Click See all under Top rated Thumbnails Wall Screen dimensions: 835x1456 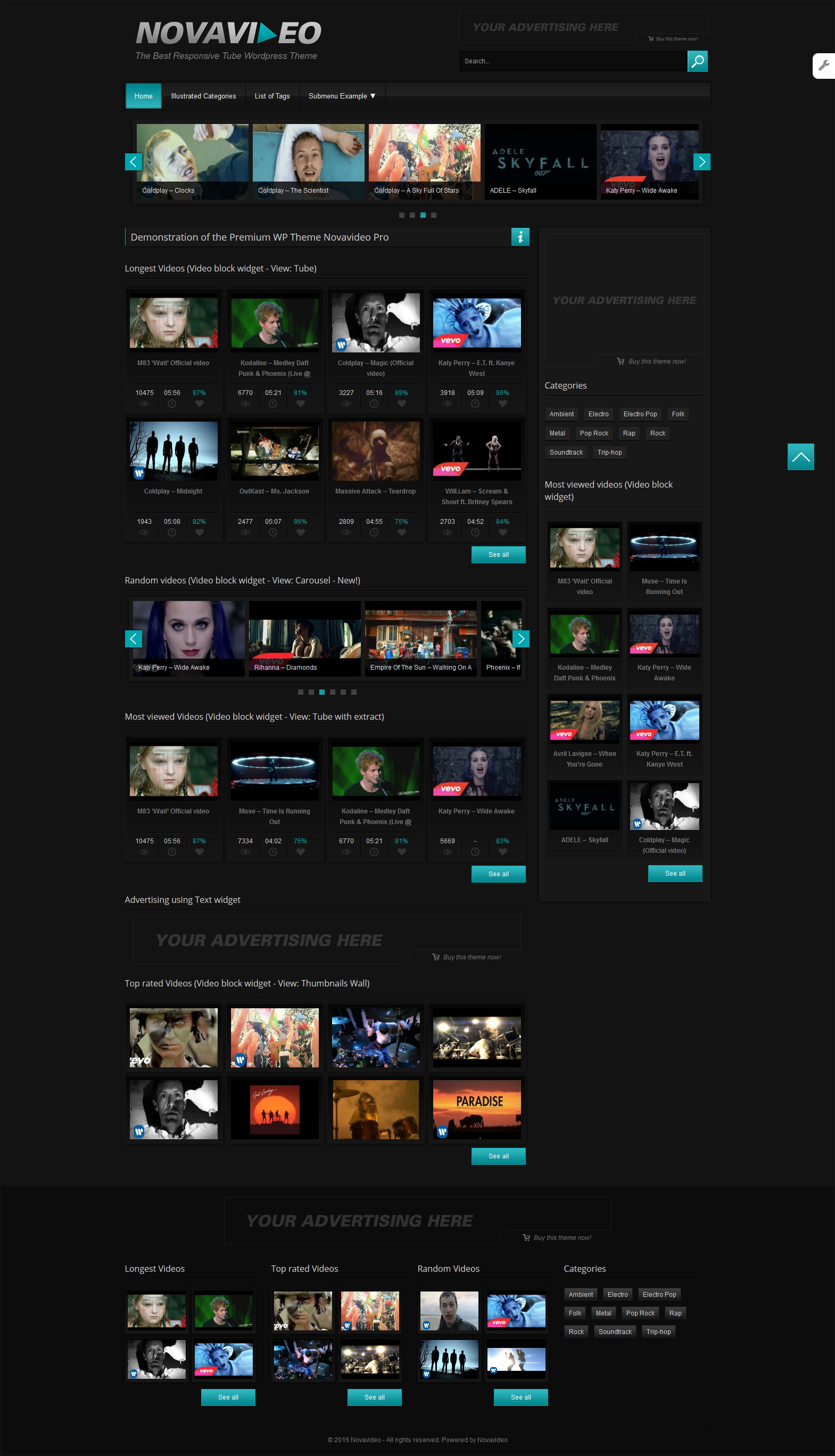(x=498, y=1156)
